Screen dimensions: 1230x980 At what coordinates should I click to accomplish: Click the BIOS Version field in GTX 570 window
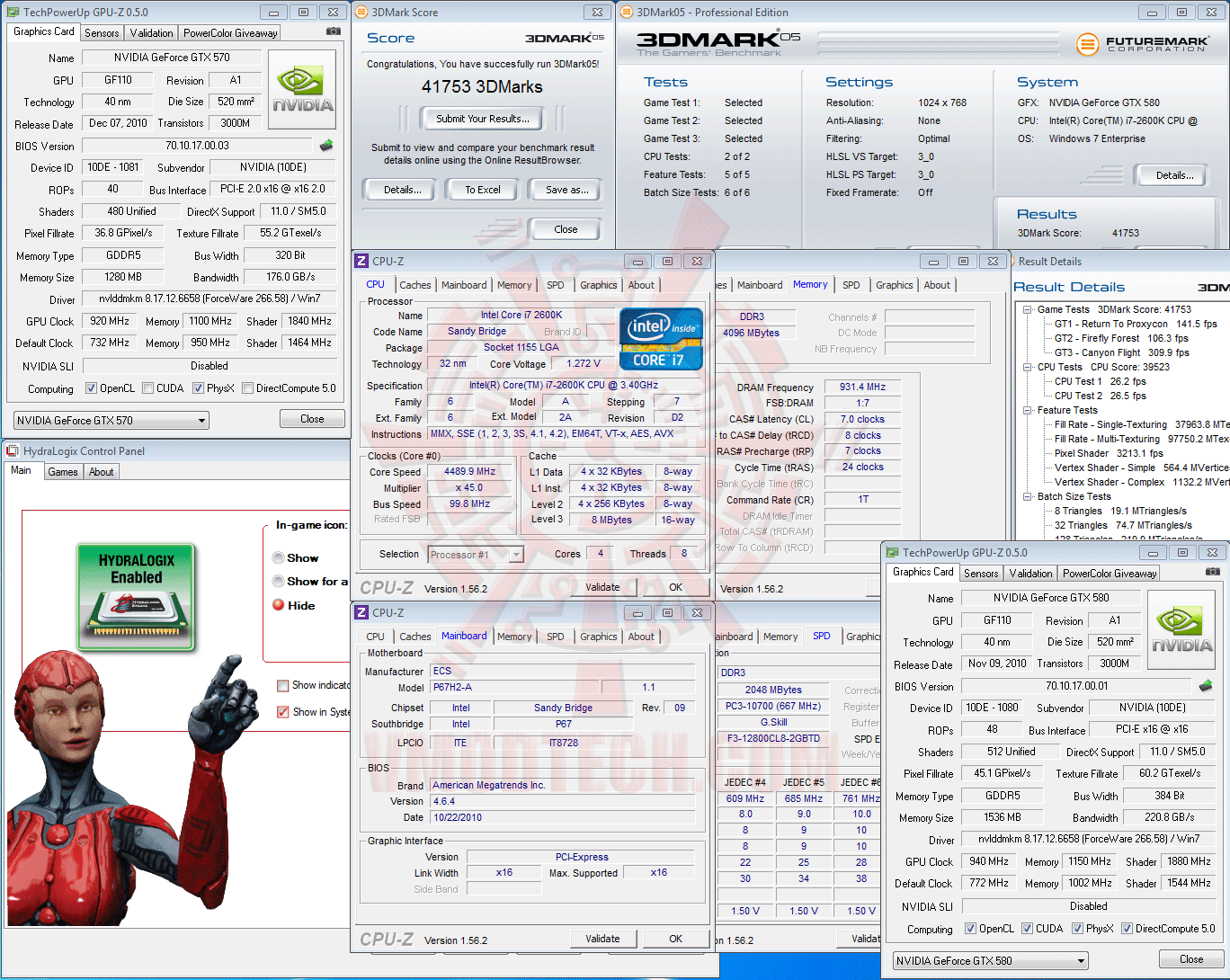point(198,146)
